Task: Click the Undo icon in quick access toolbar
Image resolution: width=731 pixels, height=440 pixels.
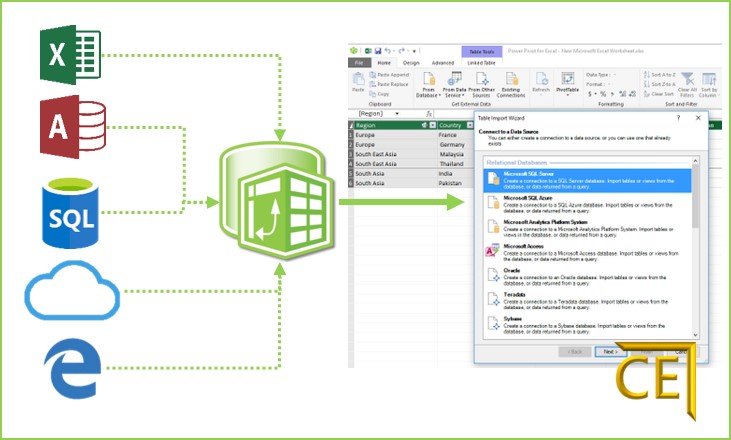Action: tap(387, 51)
